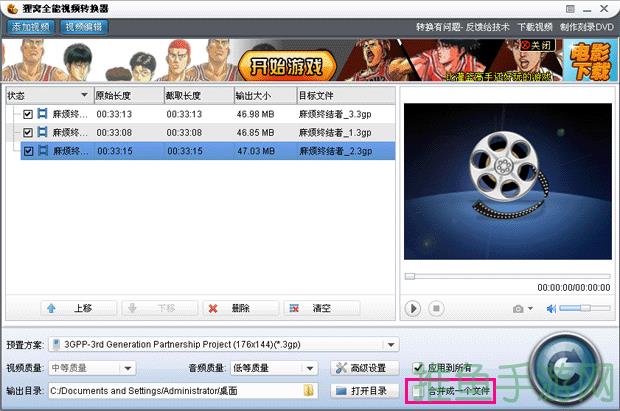Click the film icon of first file row
The image size is (620, 411).
coord(43,115)
